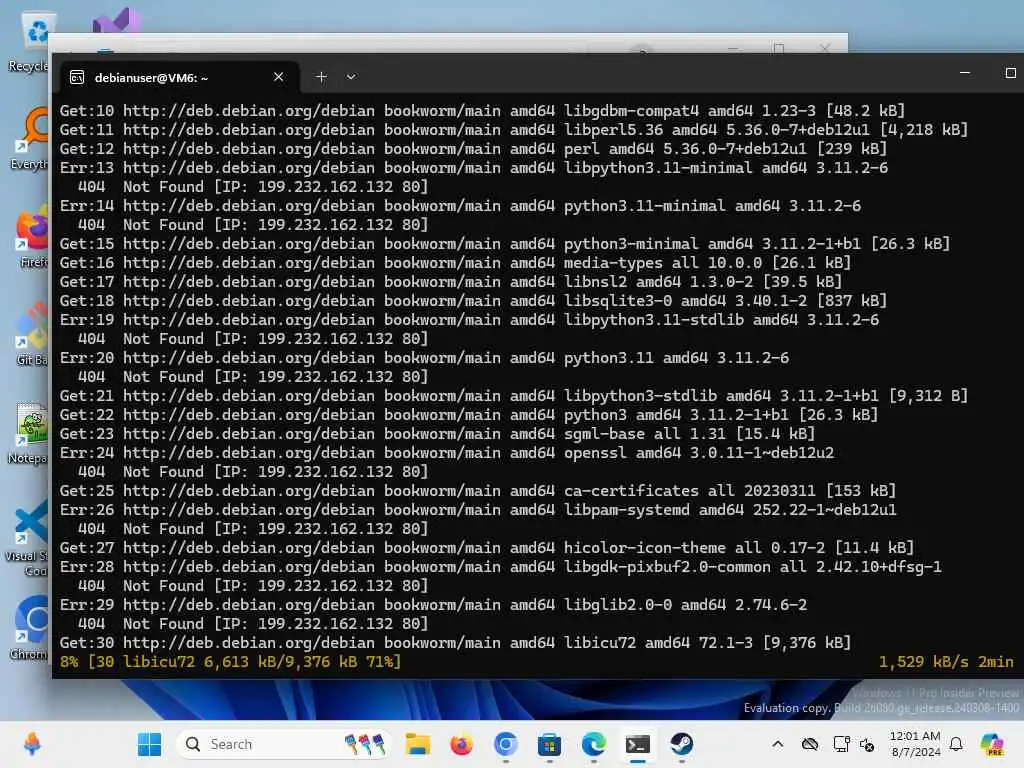Click the Err:24 openssl line
Image resolution: width=1024 pixels, height=768 pixels.
447,453
